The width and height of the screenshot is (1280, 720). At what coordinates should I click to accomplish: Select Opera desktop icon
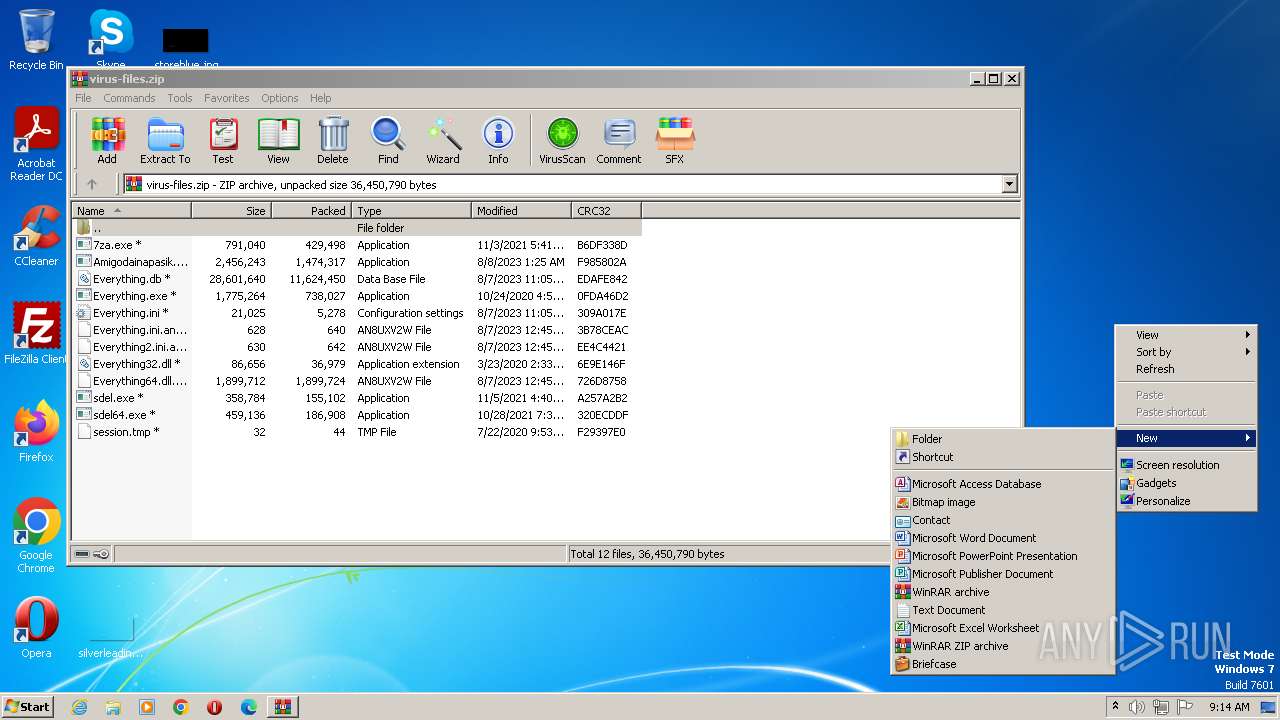pos(36,629)
